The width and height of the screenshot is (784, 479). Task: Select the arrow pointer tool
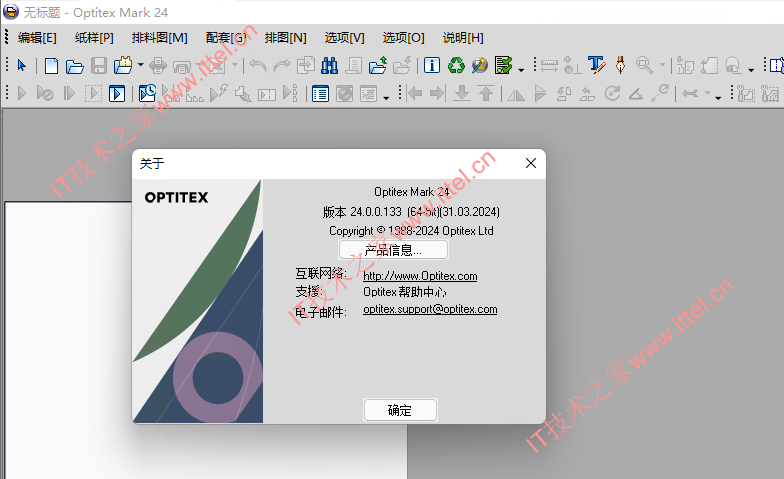[22, 66]
